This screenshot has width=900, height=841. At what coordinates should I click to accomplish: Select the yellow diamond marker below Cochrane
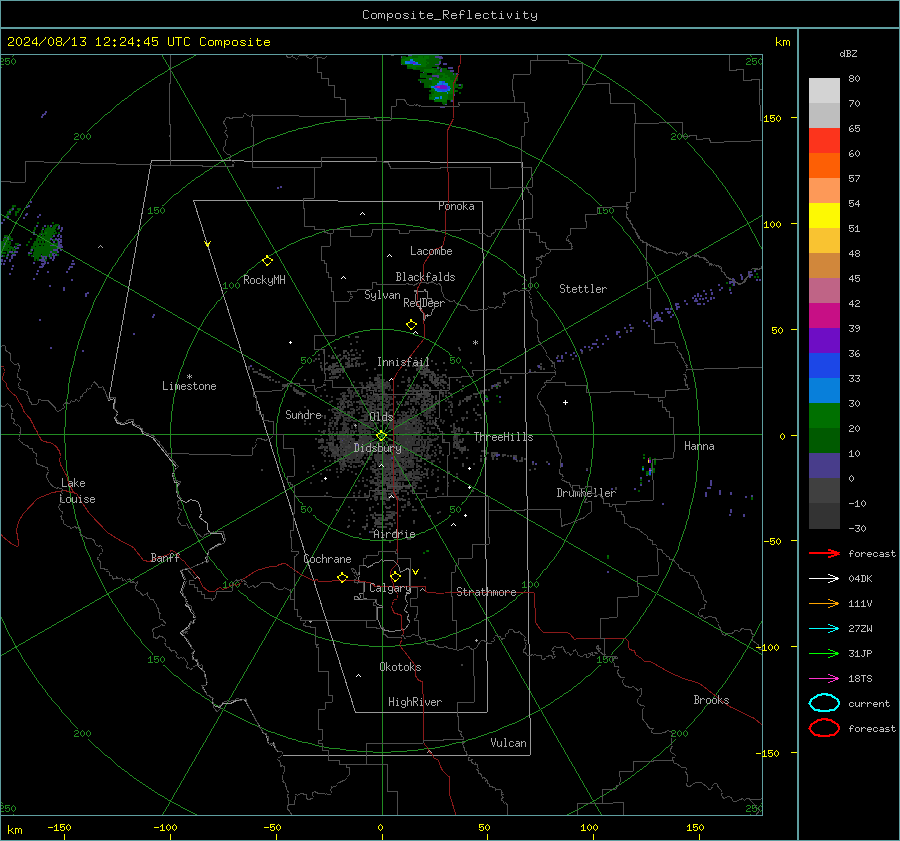click(342, 577)
